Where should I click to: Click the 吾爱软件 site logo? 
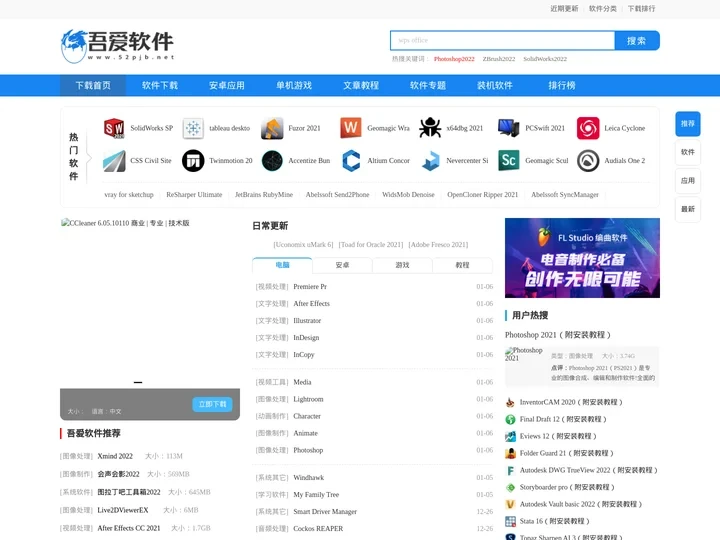pyautogui.click(x=118, y=46)
